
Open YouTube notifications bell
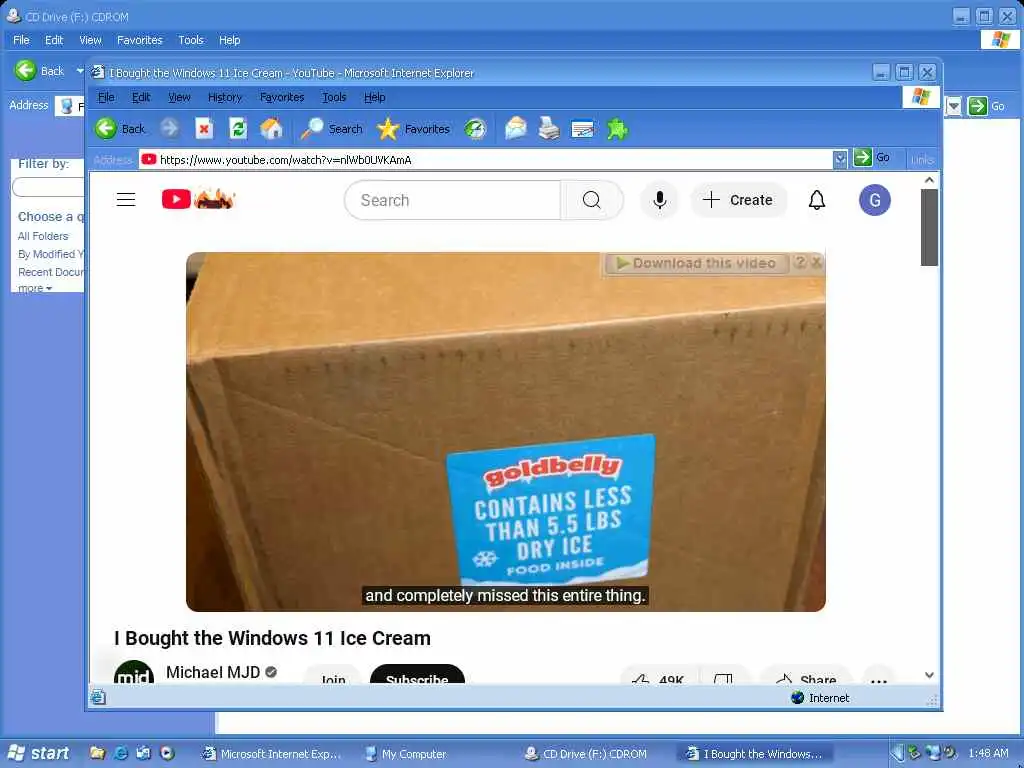pyautogui.click(x=817, y=200)
